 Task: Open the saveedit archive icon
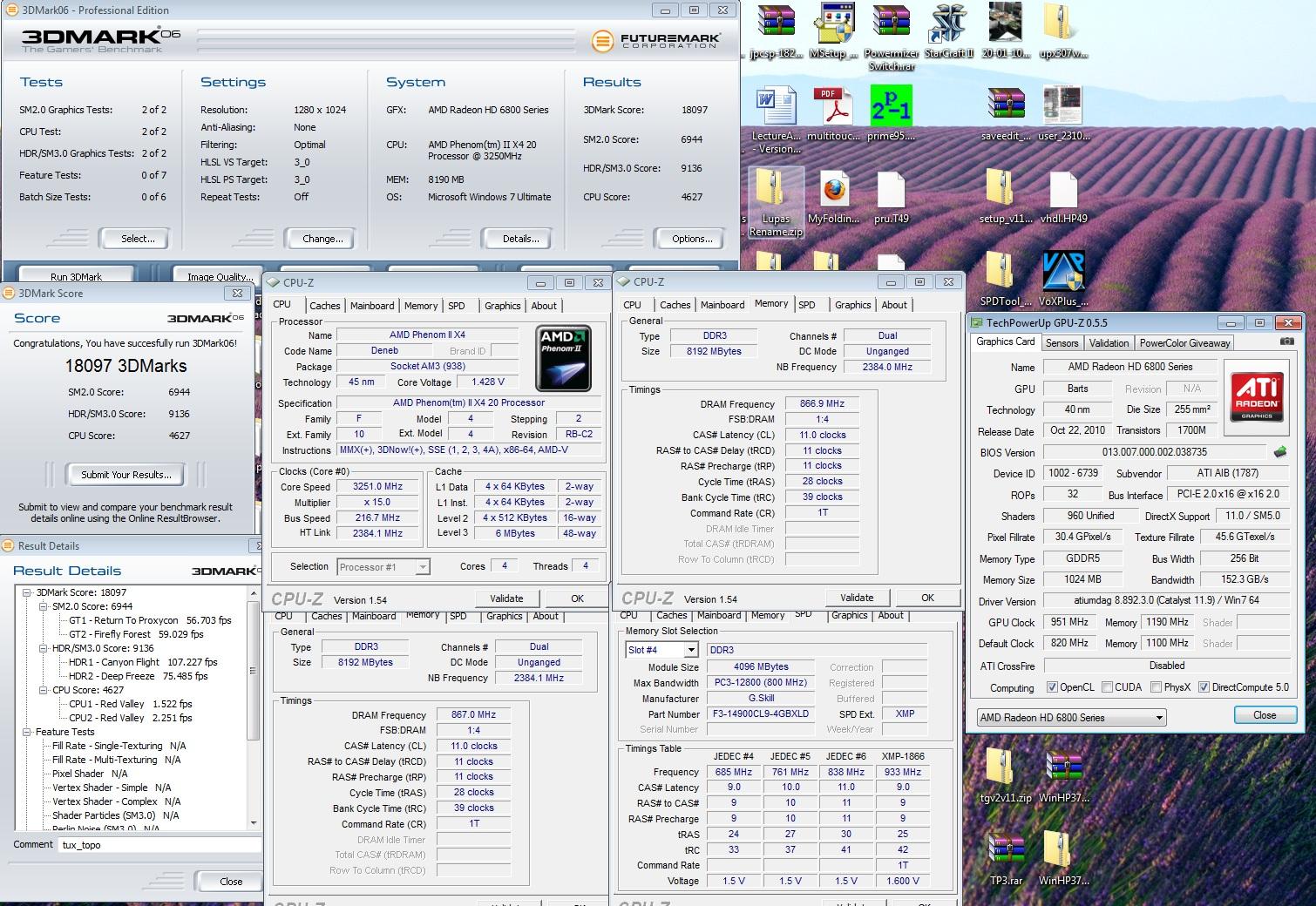(1005, 114)
